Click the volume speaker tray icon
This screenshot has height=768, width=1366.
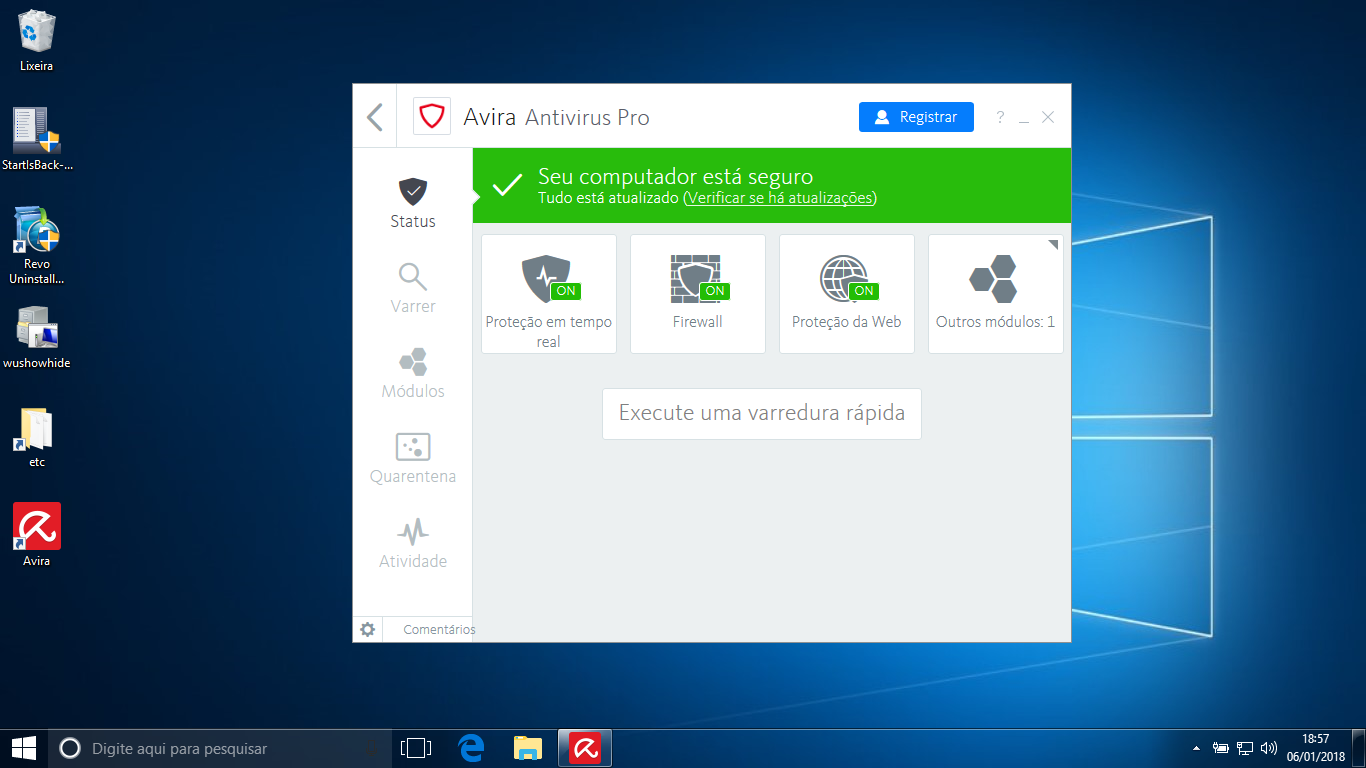(1269, 748)
